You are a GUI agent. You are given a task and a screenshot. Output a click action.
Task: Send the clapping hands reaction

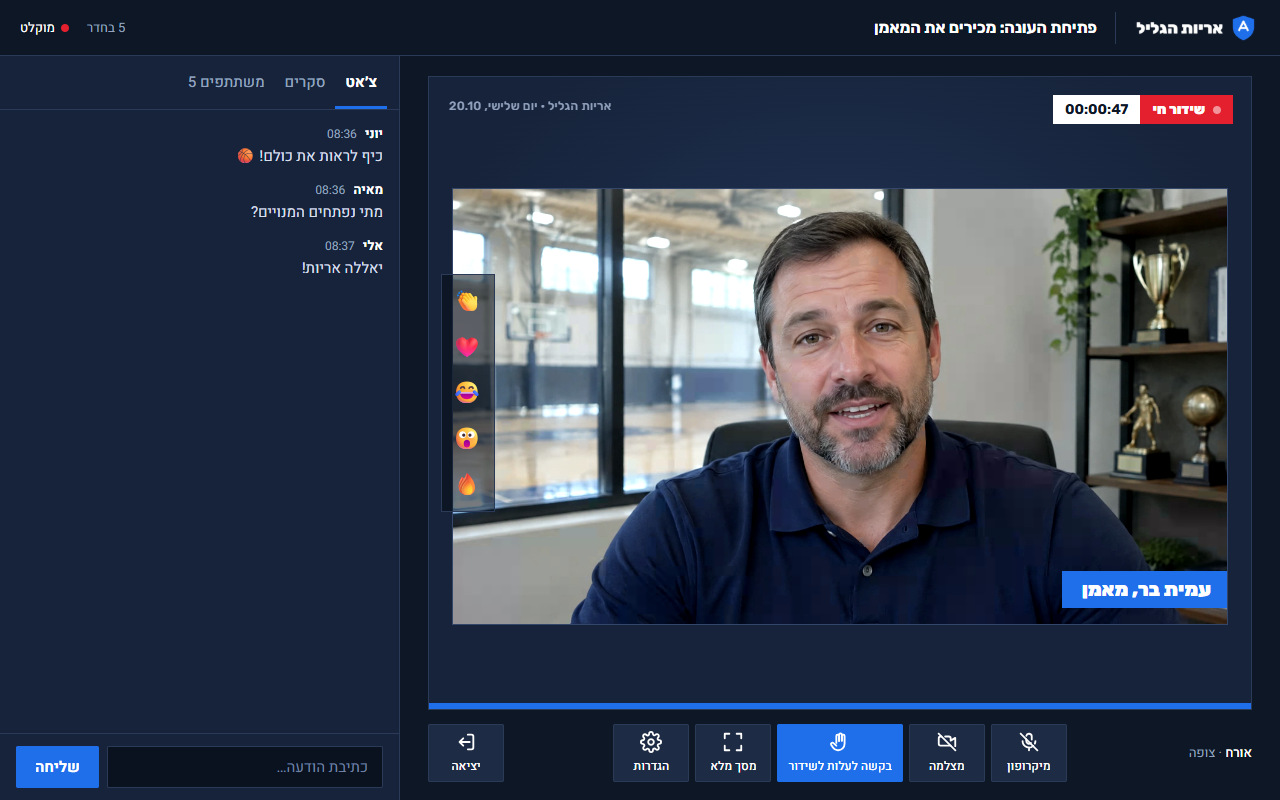coord(467,301)
